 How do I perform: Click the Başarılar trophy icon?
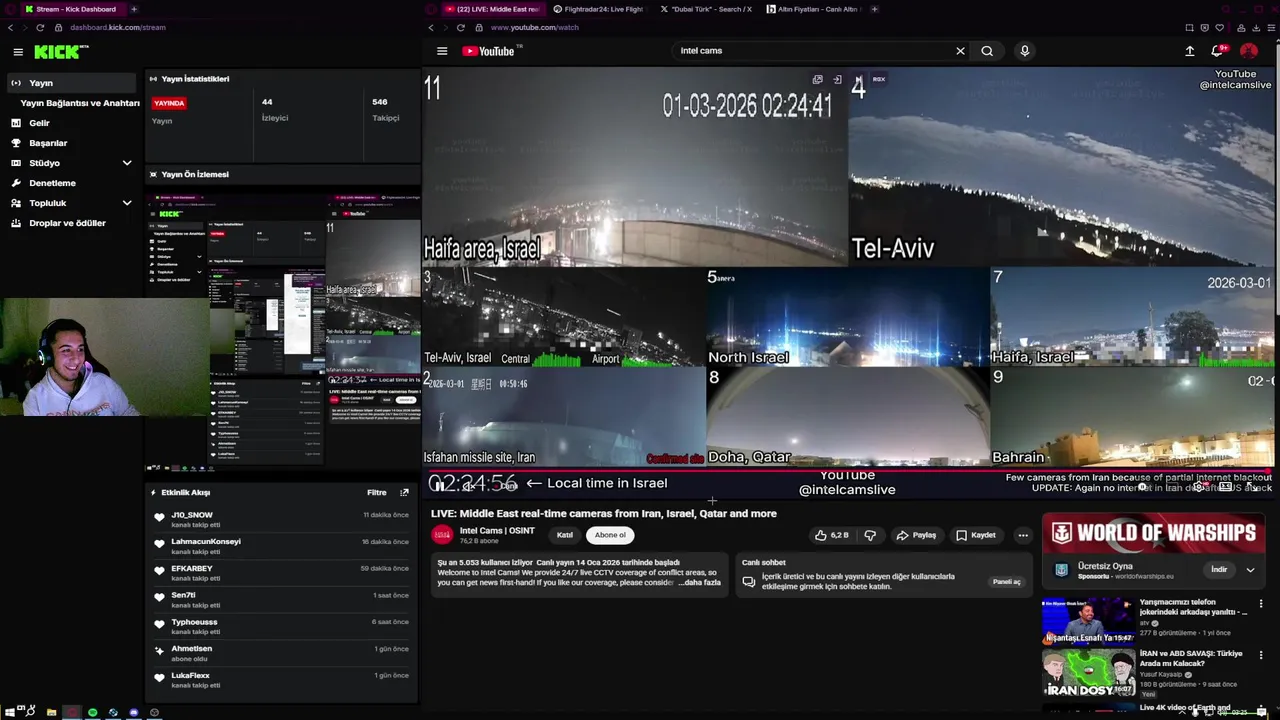point(16,143)
